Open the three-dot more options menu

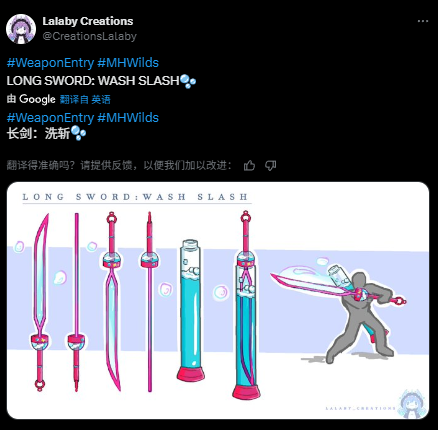[x=423, y=21]
